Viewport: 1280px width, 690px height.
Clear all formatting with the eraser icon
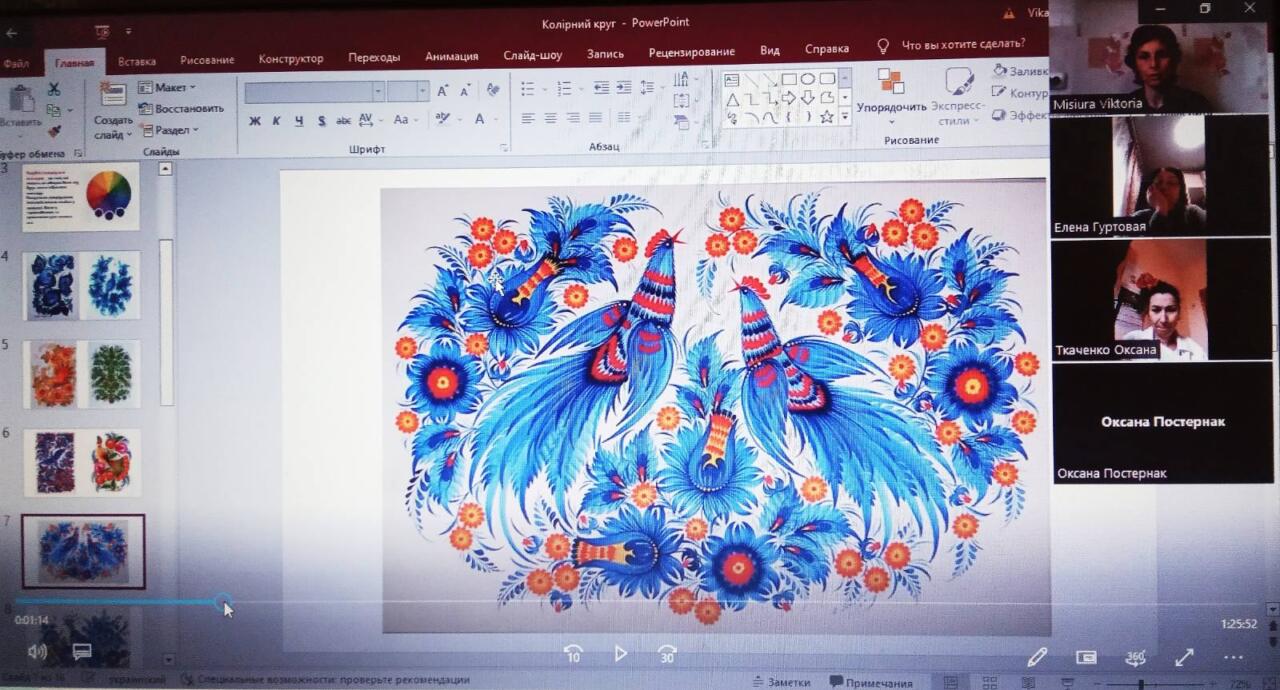point(492,90)
